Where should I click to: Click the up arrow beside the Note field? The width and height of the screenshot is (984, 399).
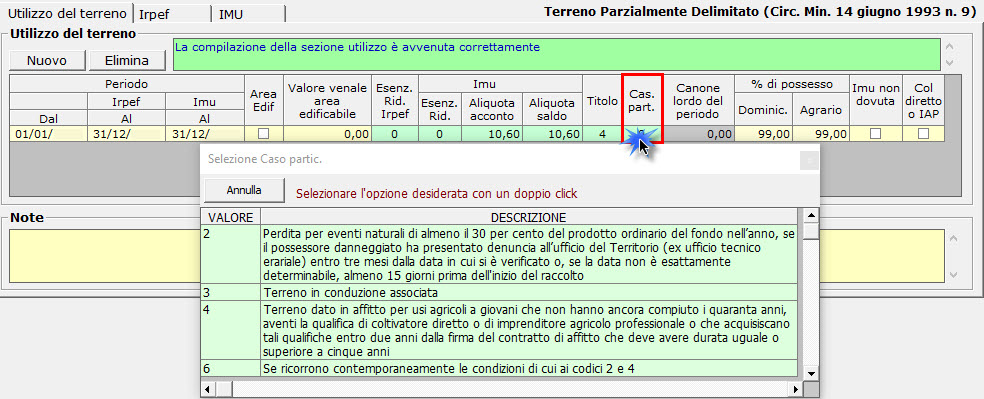tap(953, 238)
